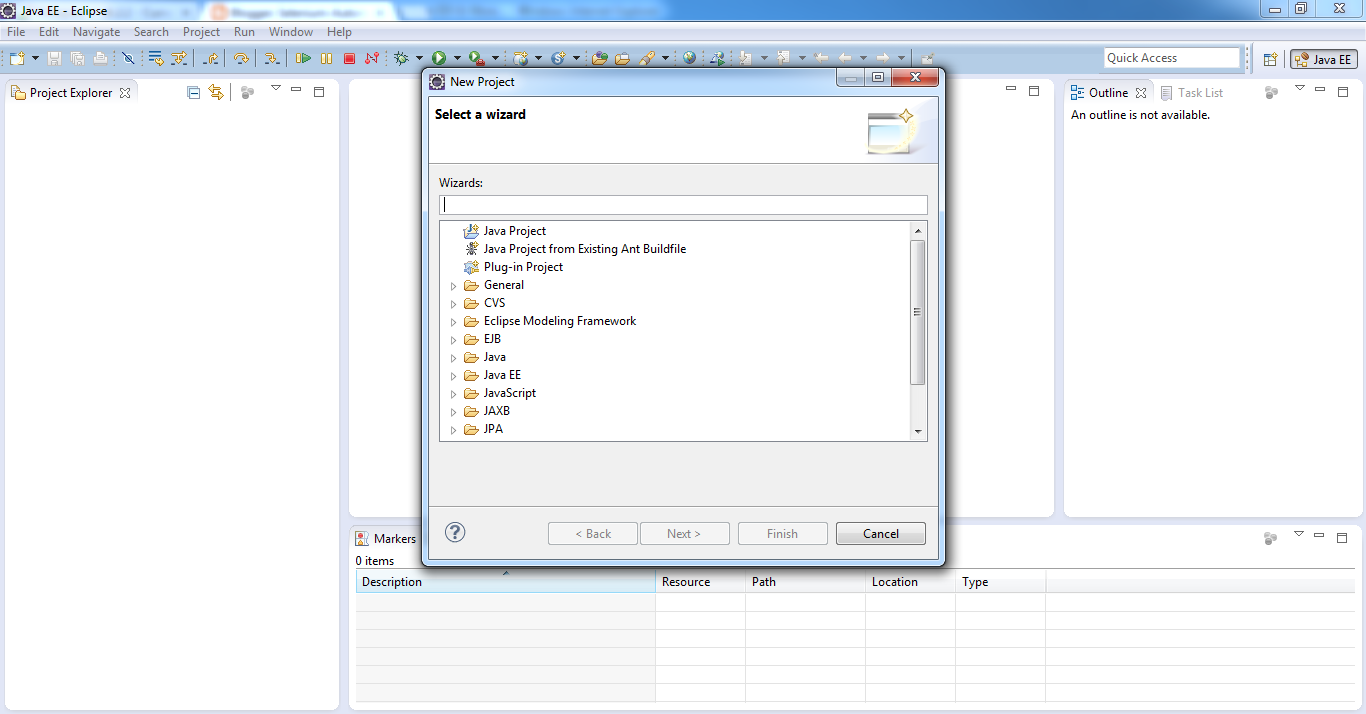1366x714 pixels.
Task: Toggle Link with Editor in Project Explorer
Action: tap(216, 93)
